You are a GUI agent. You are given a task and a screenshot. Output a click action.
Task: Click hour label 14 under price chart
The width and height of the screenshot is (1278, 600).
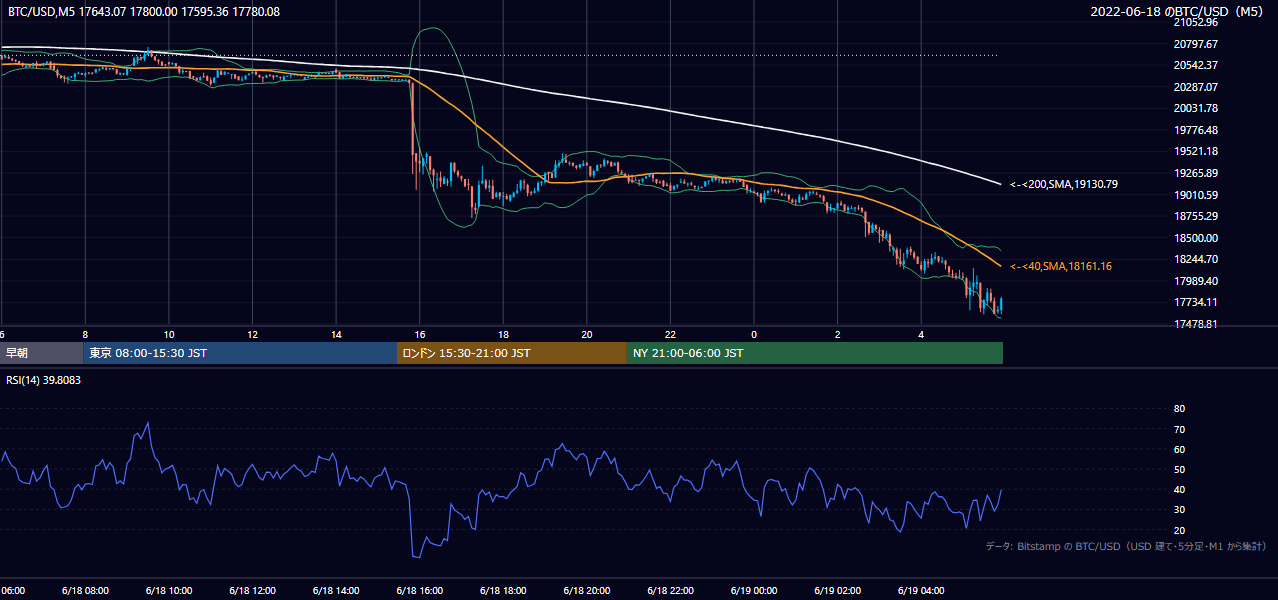[336, 334]
